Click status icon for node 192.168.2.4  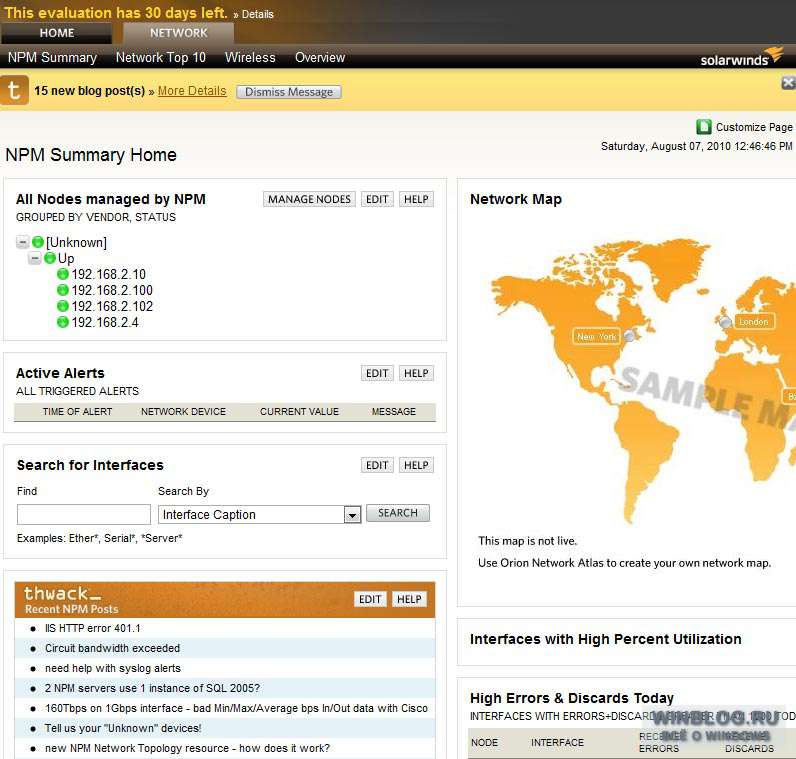pos(62,322)
